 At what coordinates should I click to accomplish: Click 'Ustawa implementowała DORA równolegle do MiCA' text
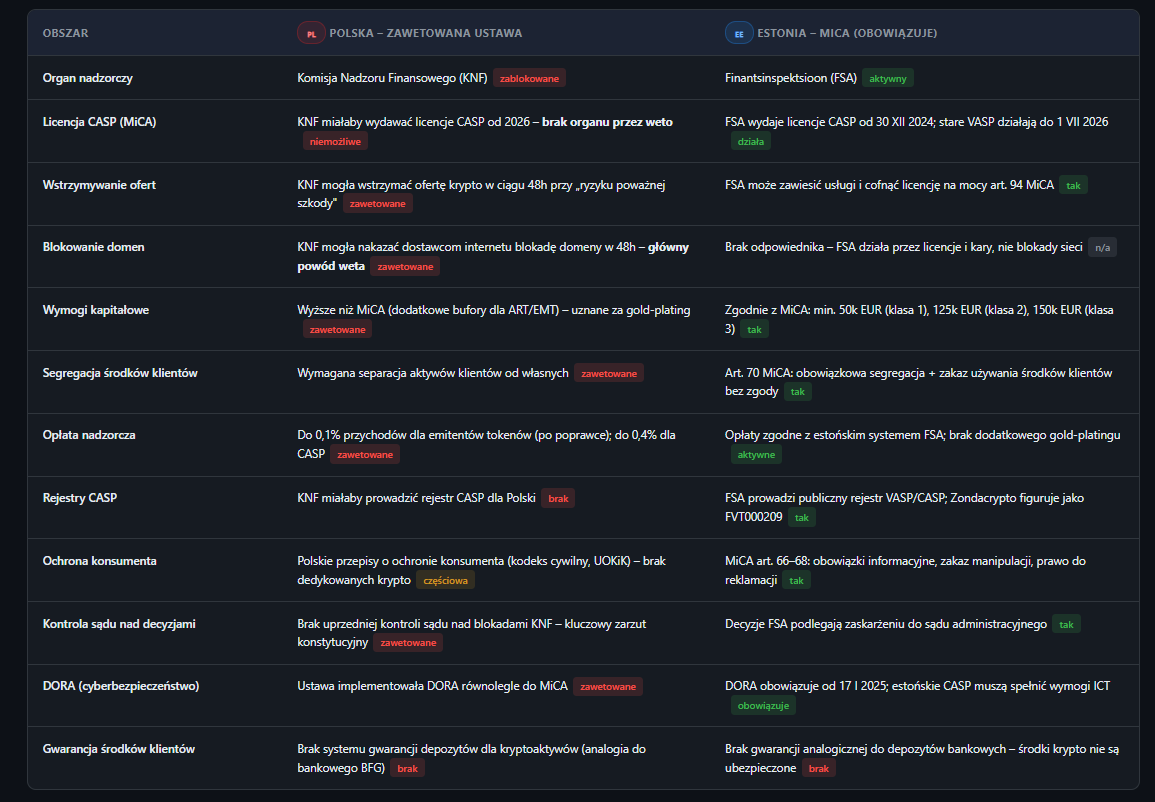(x=433, y=686)
